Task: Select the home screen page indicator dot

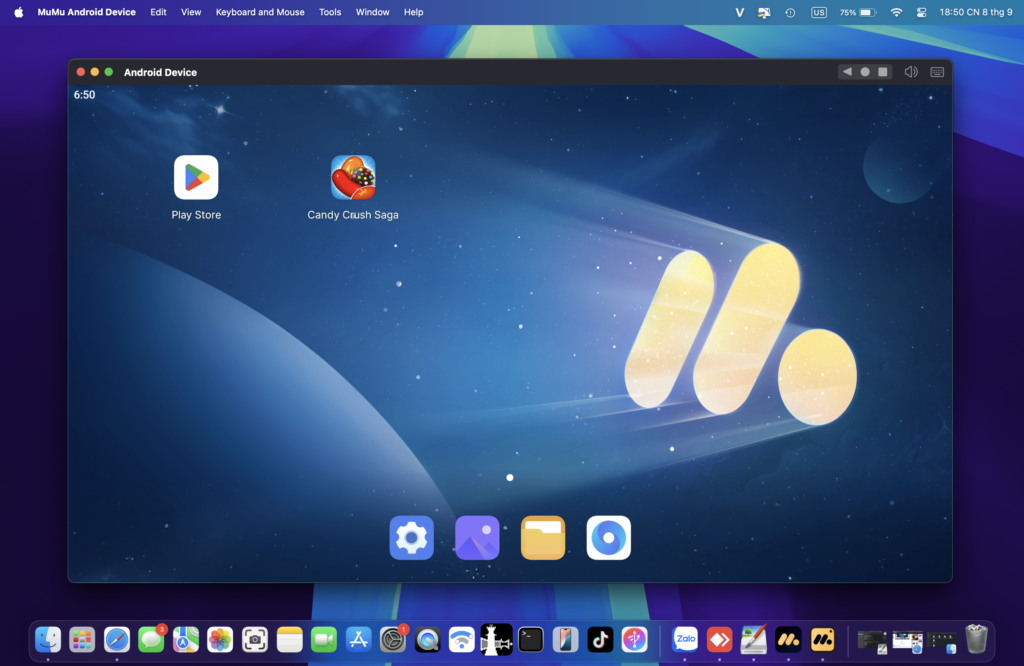Action: (x=510, y=477)
